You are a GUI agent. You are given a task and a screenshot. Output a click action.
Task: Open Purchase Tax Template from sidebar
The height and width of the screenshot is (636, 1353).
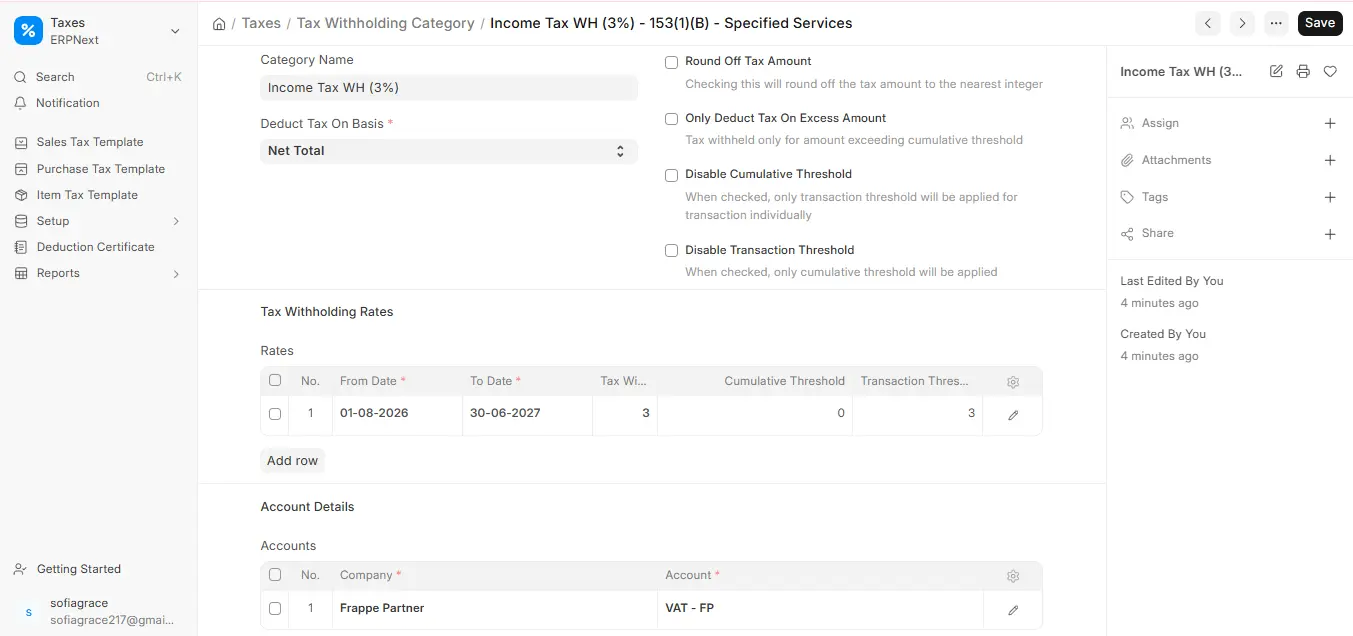coord(101,169)
